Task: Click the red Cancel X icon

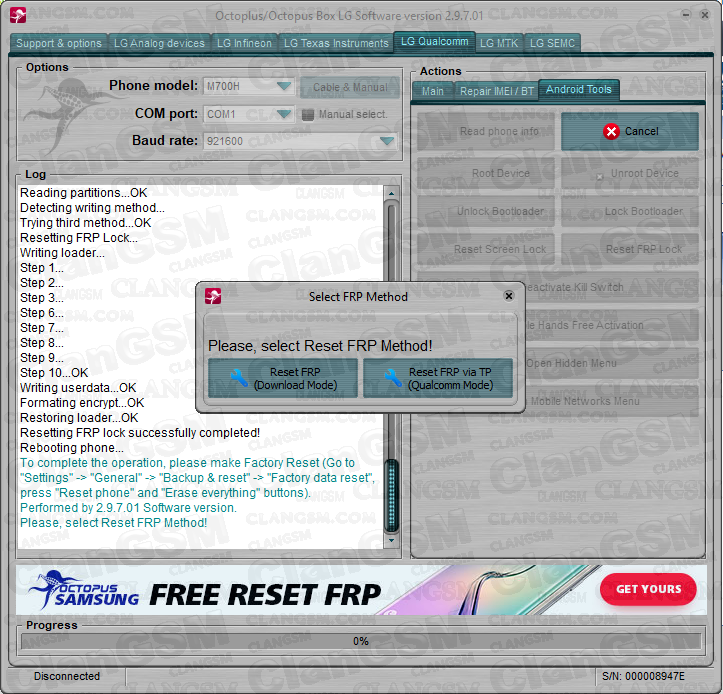Action: click(x=611, y=131)
